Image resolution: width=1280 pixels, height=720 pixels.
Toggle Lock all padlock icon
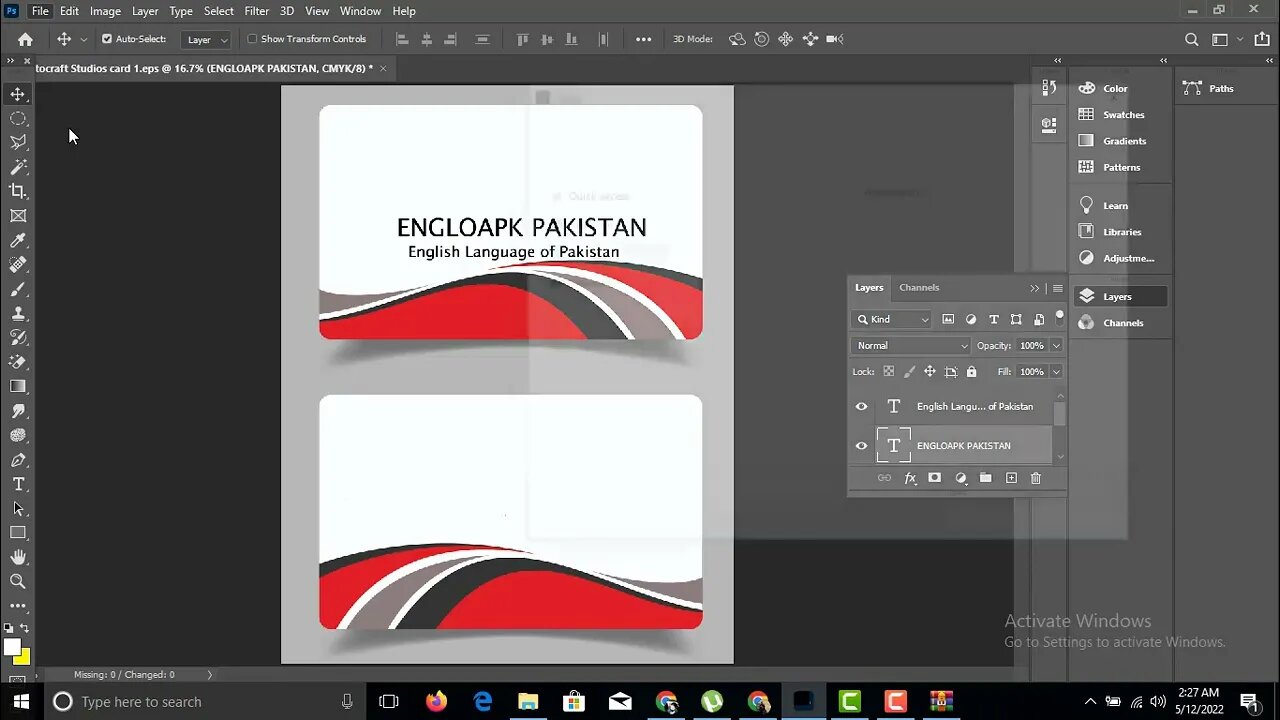click(971, 371)
